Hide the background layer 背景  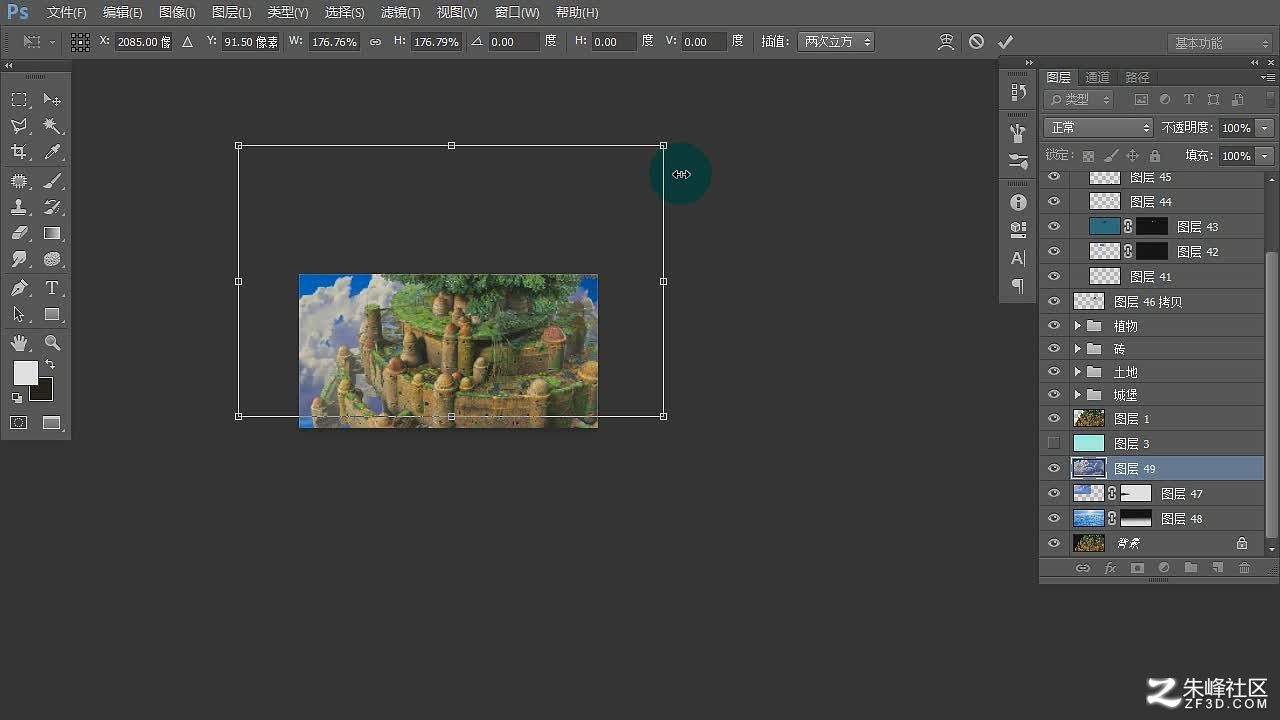point(1053,543)
